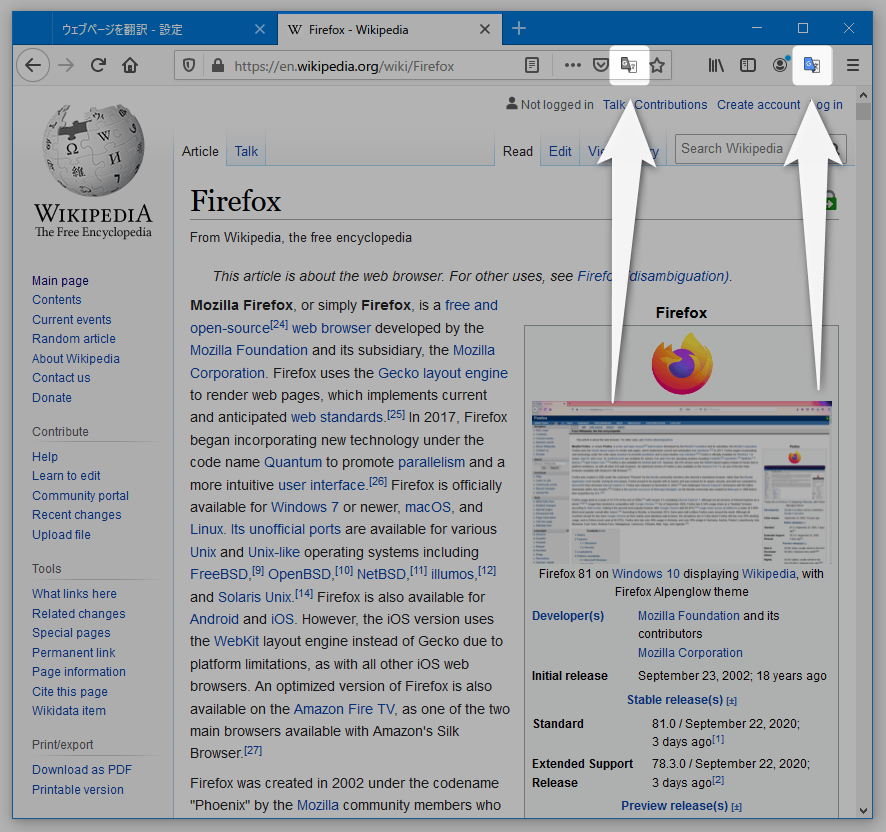Open Contributions link at top

(x=670, y=105)
